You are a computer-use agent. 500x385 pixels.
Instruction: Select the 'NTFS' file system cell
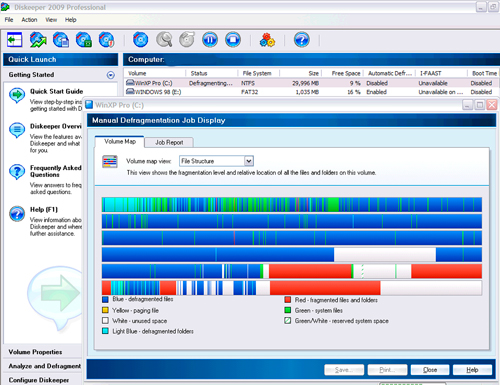click(248, 83)
